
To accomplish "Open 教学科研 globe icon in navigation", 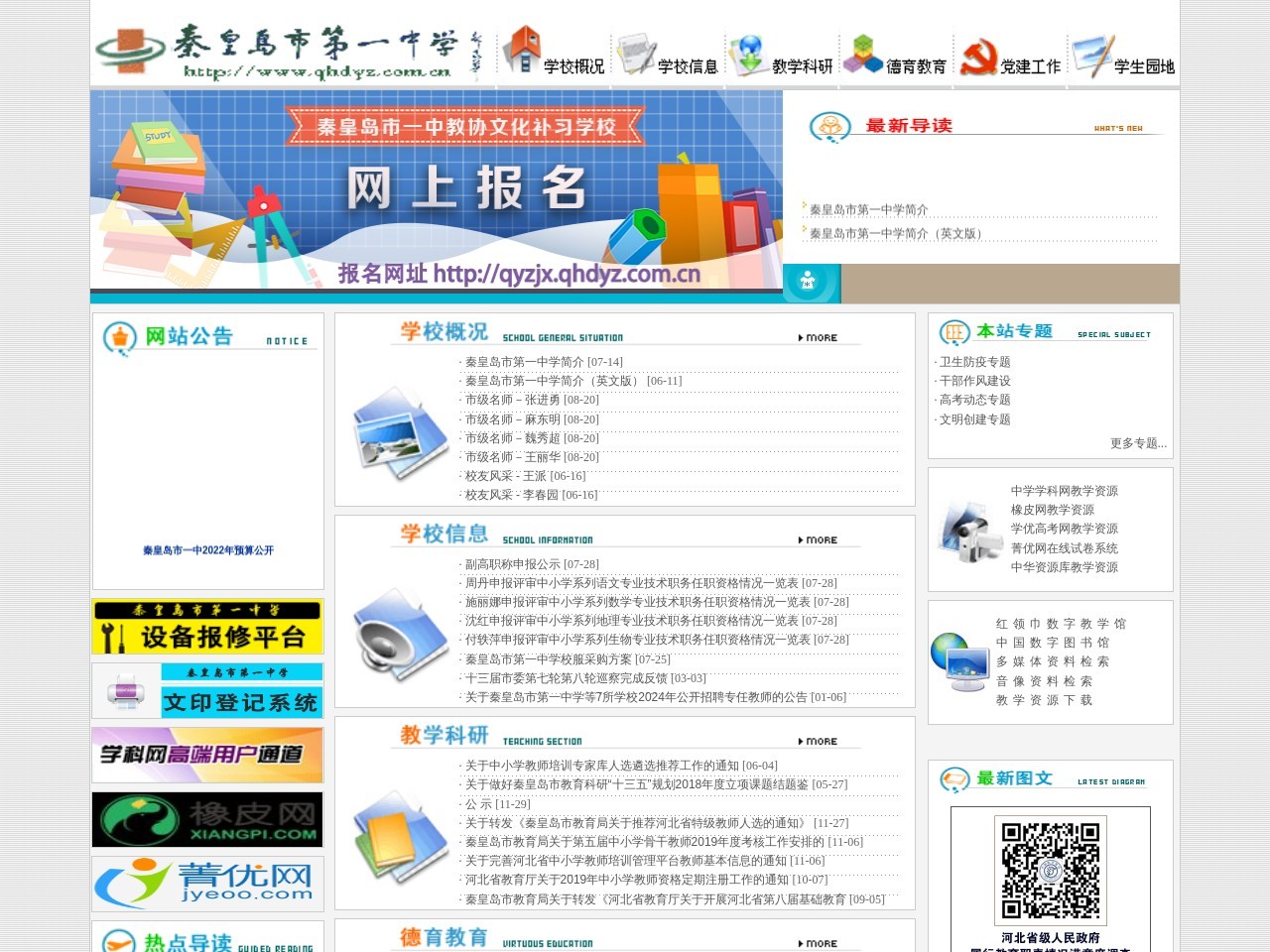I will tap(748, 55).
